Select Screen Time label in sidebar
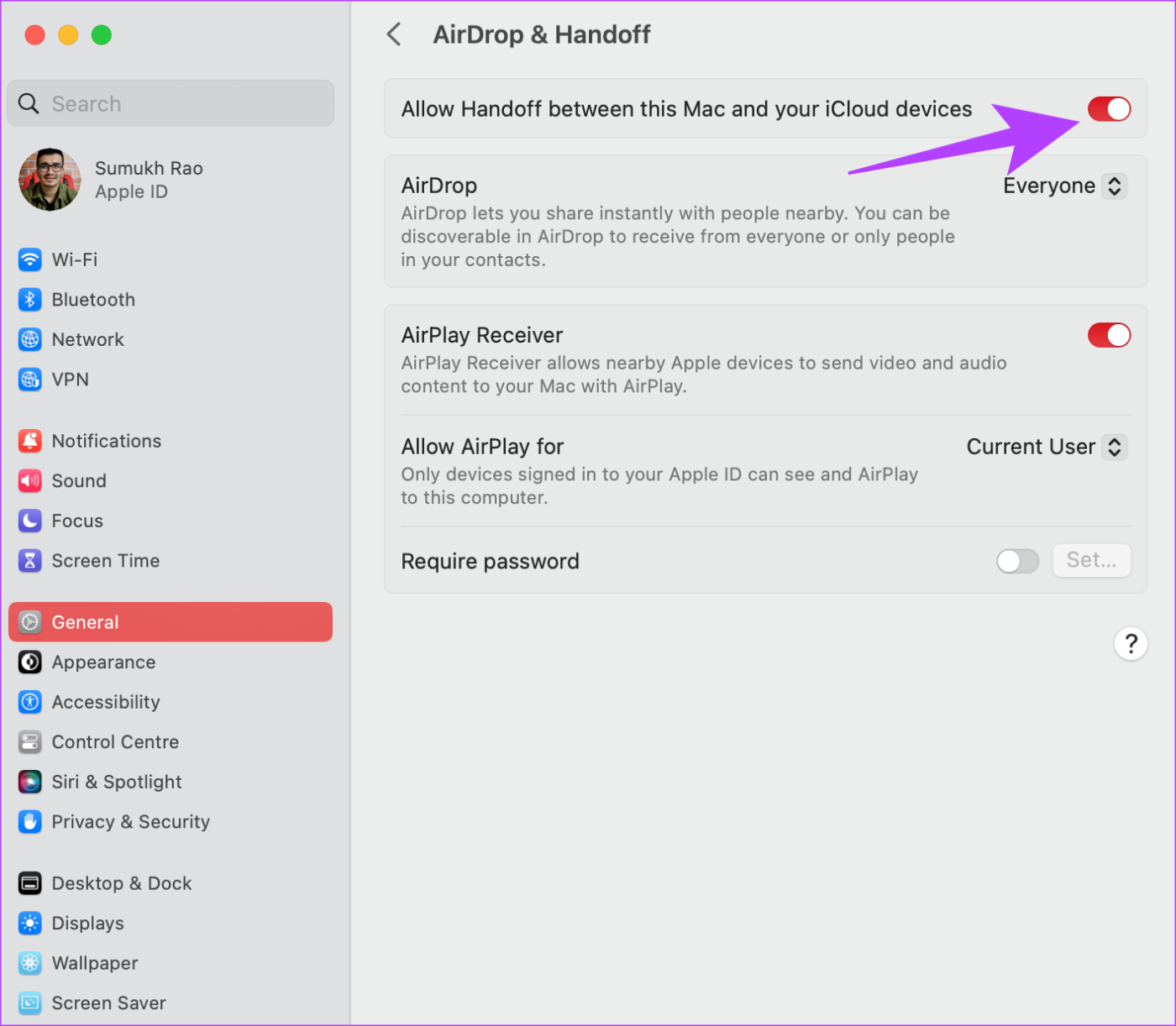Image resolution: width=1176 pixels, height=1026 pixels. [106, 561]
